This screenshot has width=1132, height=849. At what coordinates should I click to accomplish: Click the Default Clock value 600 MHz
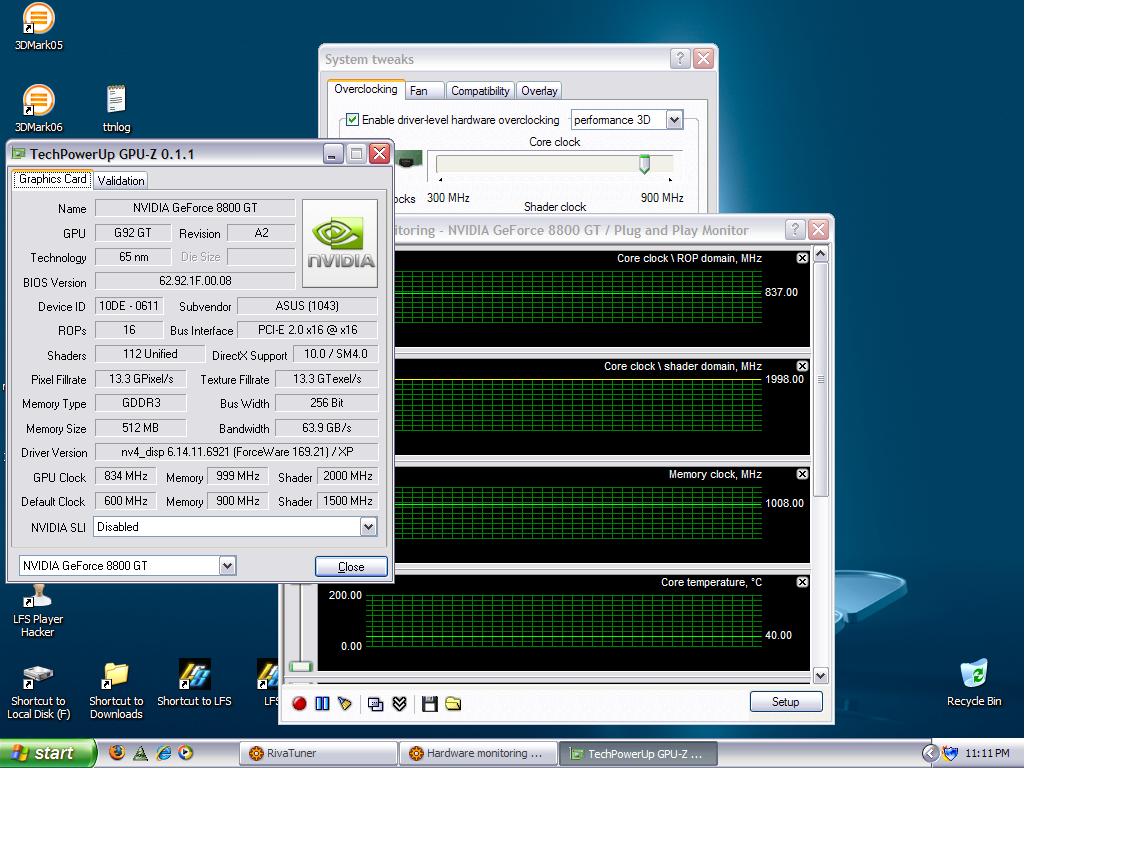[126, 501]
